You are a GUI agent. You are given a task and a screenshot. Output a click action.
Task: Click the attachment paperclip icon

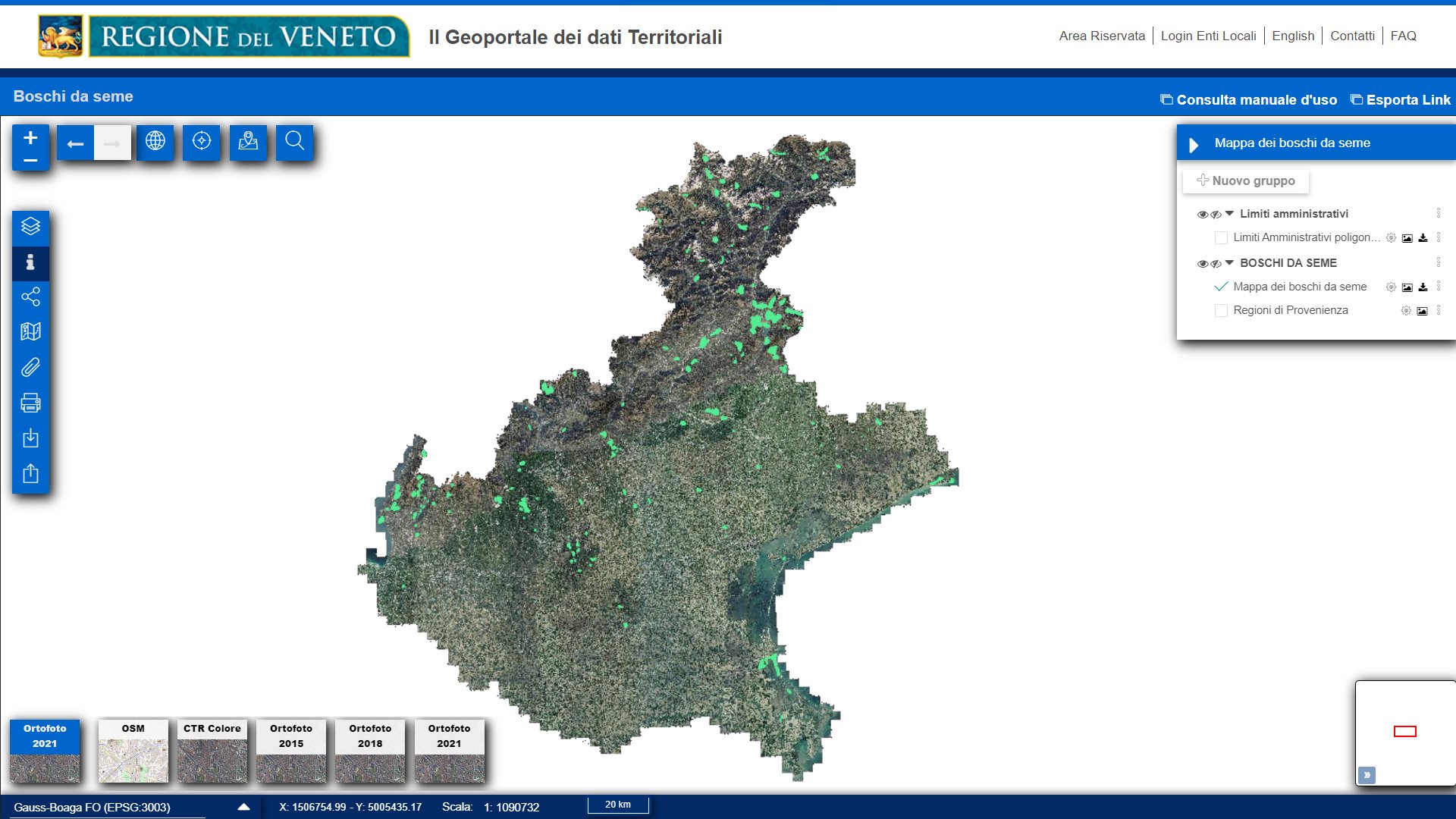click(x=30, y=368)
